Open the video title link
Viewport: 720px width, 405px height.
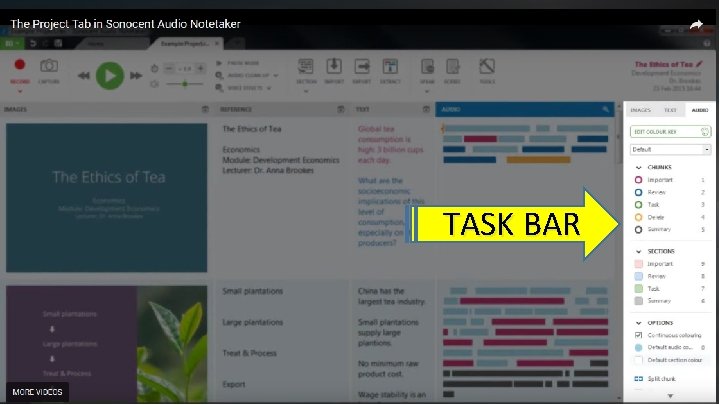coord(125,24)
